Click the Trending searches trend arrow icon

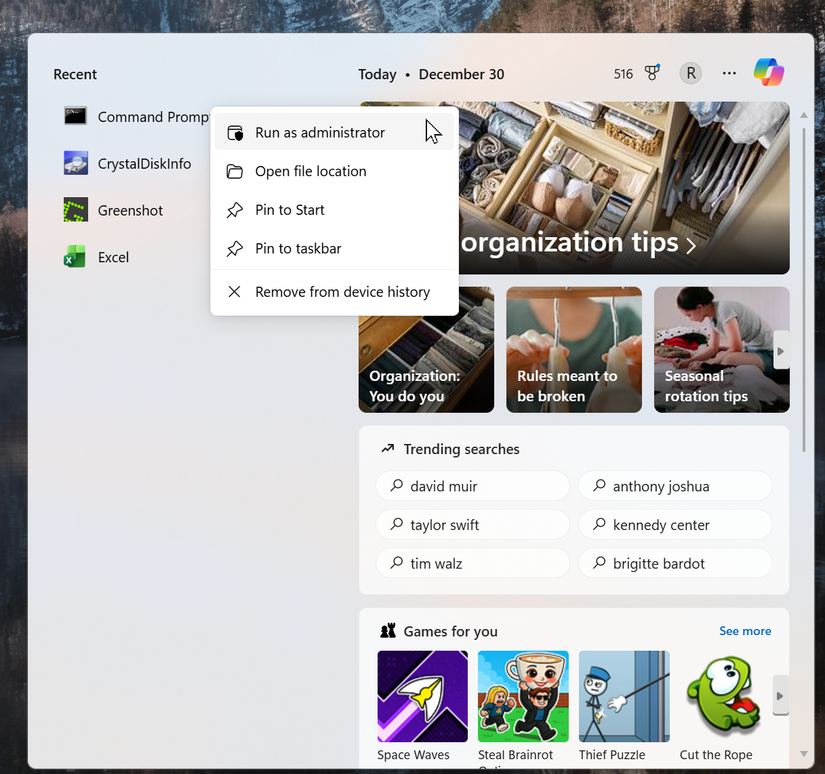tap(387, 448)
